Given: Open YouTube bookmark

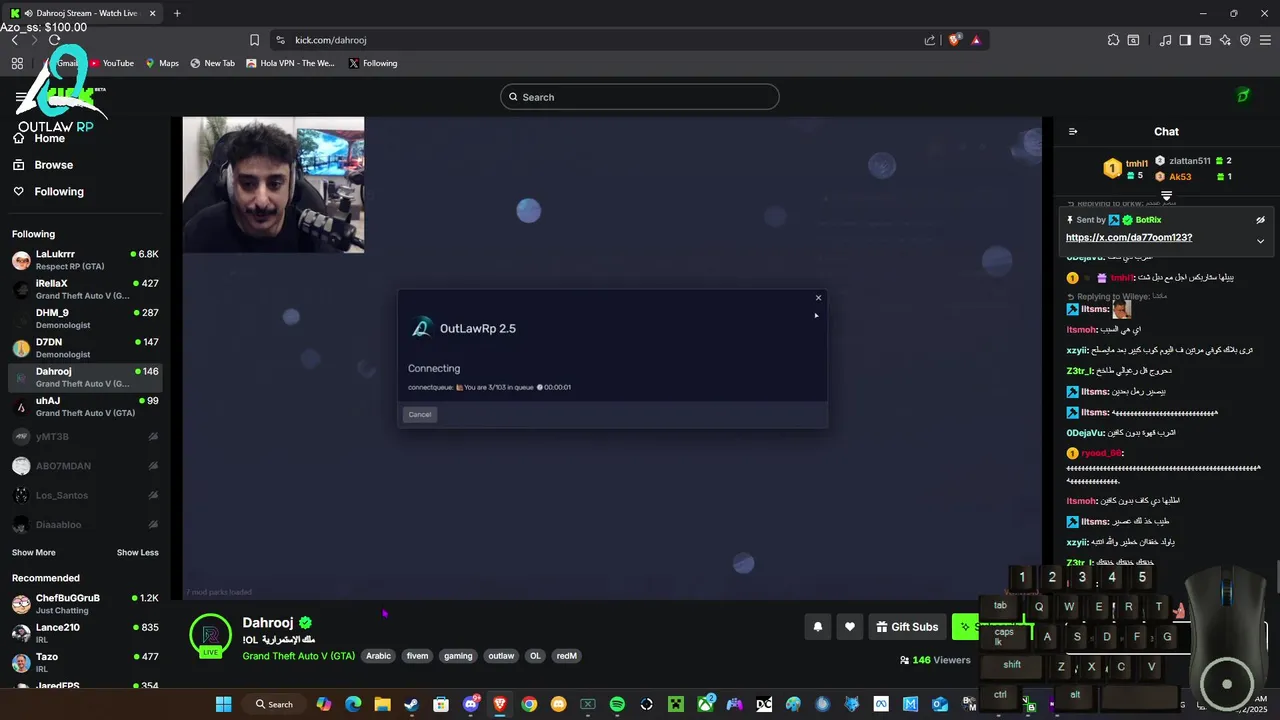Looking at the screenshot, I should 112,63.
